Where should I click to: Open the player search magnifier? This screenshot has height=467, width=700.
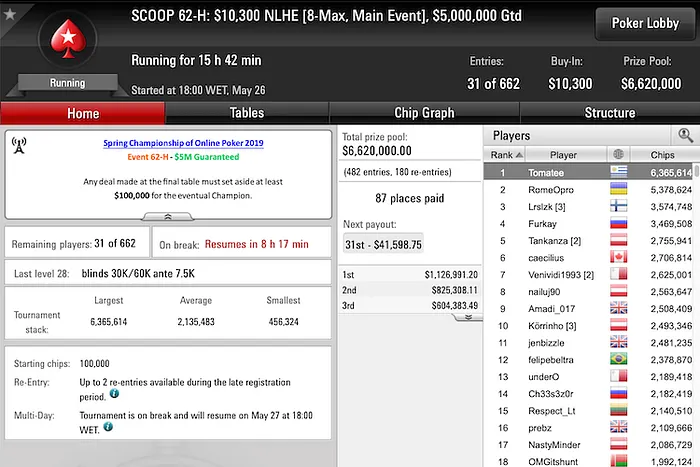(x=685, y=134)
